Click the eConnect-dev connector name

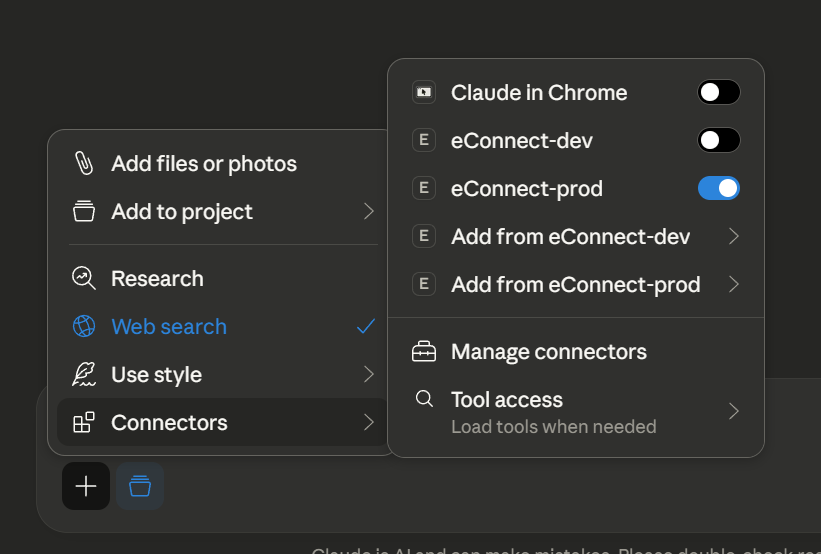[x=522, y=140]
